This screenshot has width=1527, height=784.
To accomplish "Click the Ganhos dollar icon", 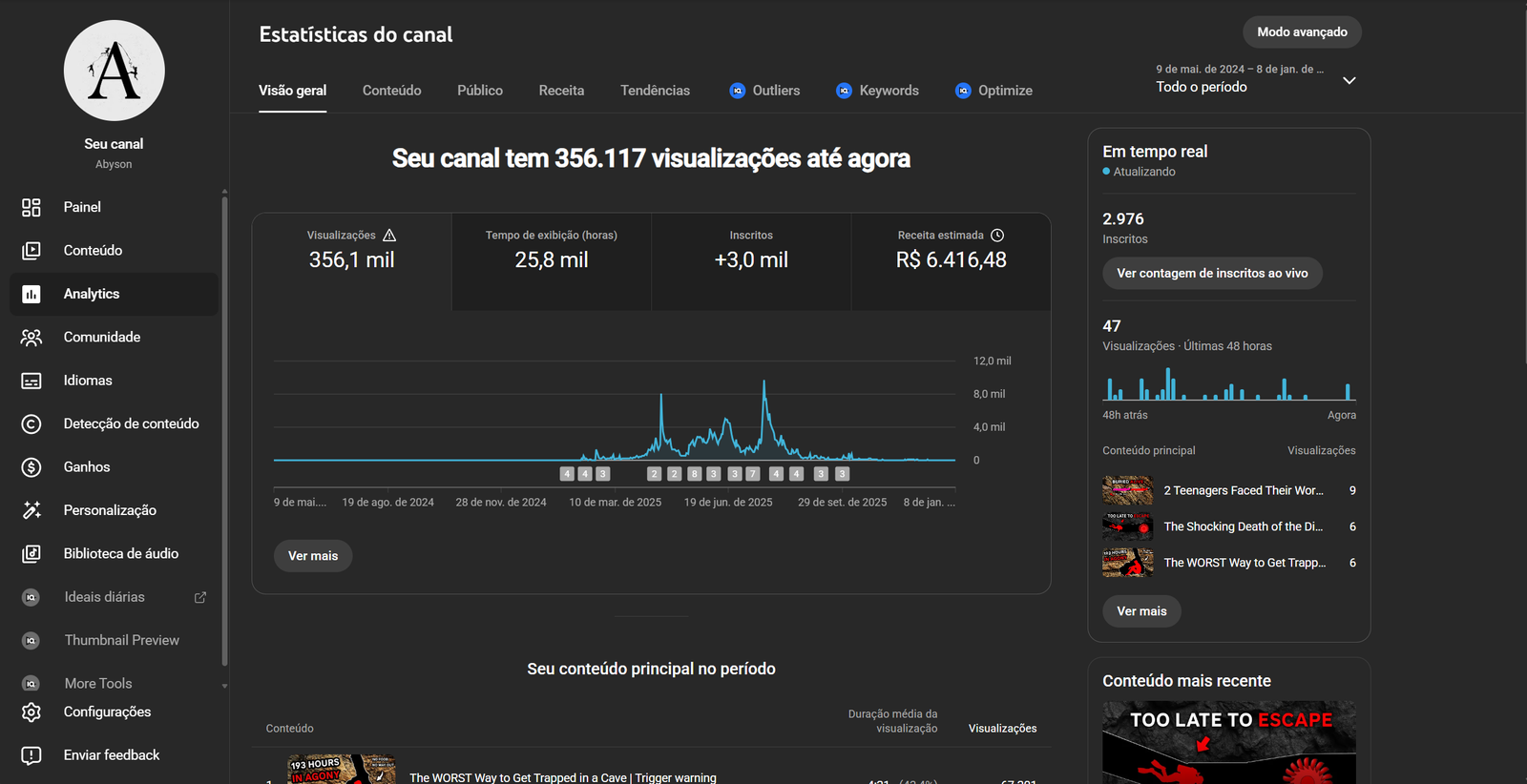I will pyautogui.click(x=31, y=467).
